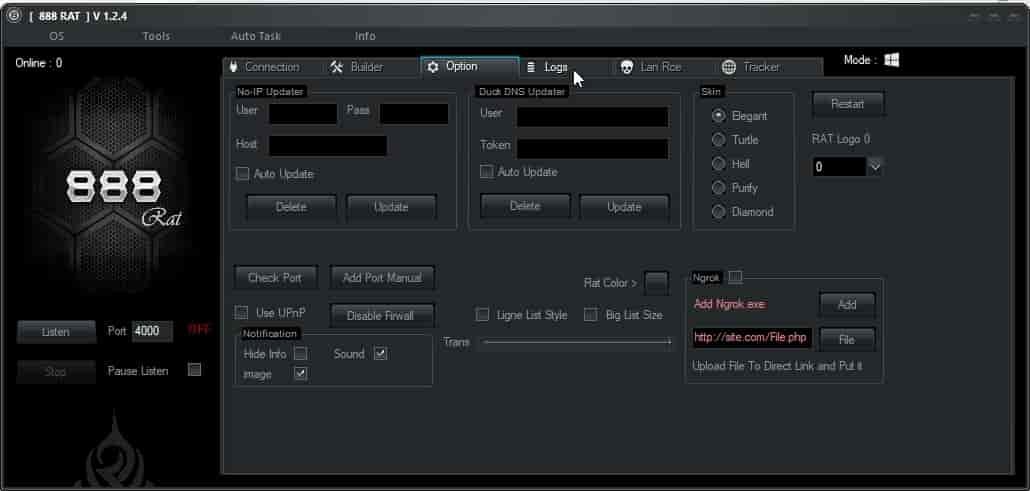The width and height of the screenshot is (1030, 491).
Task: Uncheck the image notification box
Action: (x=300, y=373)
